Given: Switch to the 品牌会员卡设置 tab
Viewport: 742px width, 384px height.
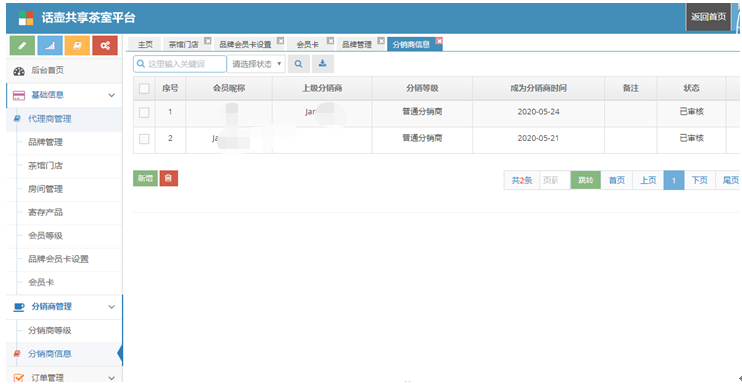Looking at the screenshot, I should (x=245, y=45).
